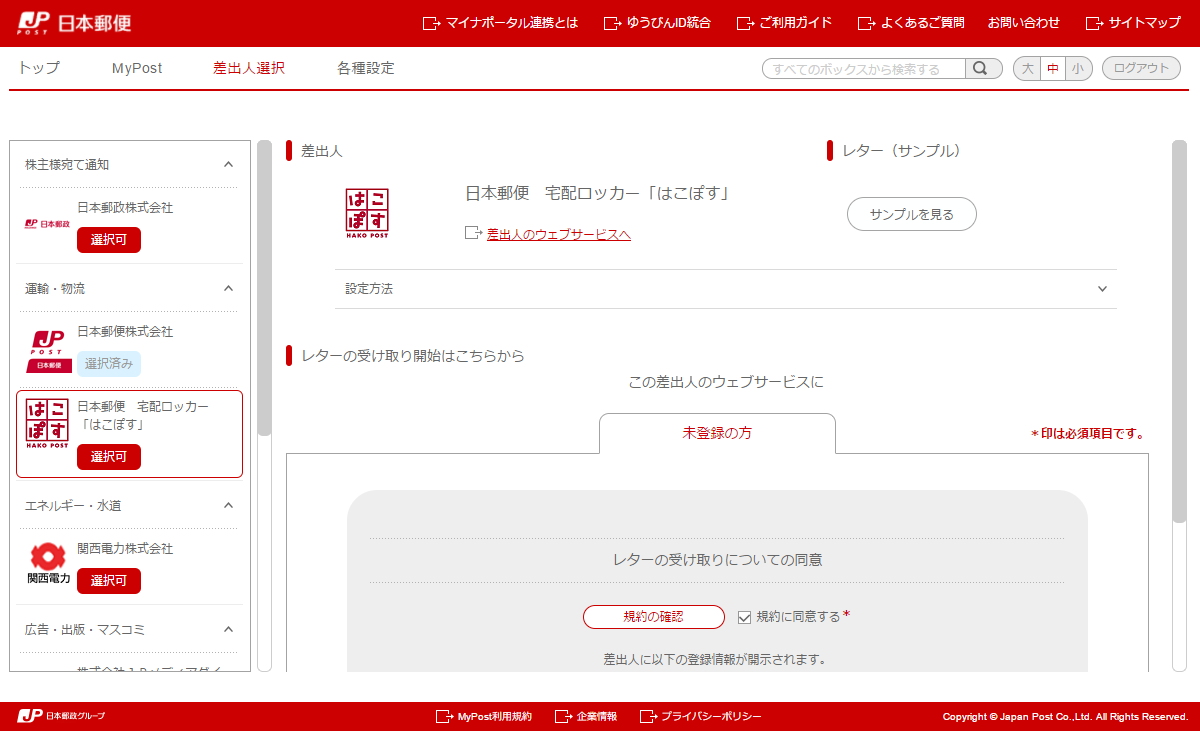Go to 差出人選択 tab
Viewport: 1200px width, 735px height.
(249, 68)
